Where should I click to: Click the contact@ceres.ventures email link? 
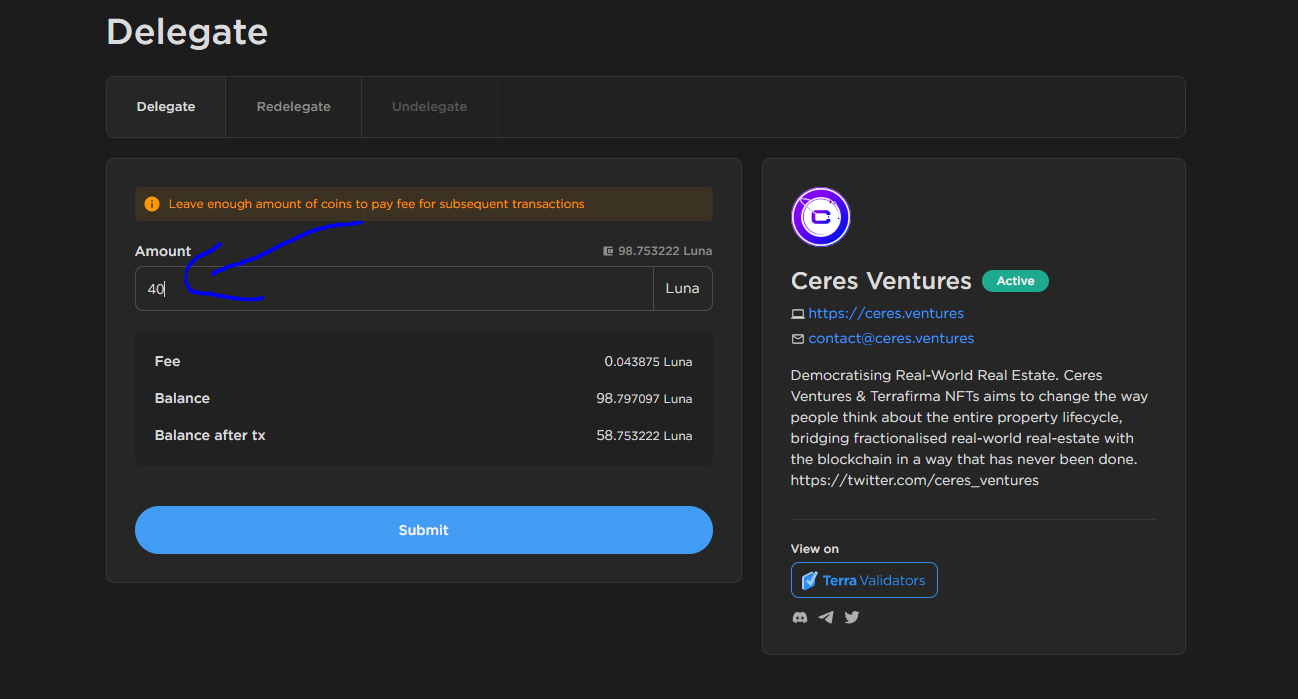tap(891, 338)
